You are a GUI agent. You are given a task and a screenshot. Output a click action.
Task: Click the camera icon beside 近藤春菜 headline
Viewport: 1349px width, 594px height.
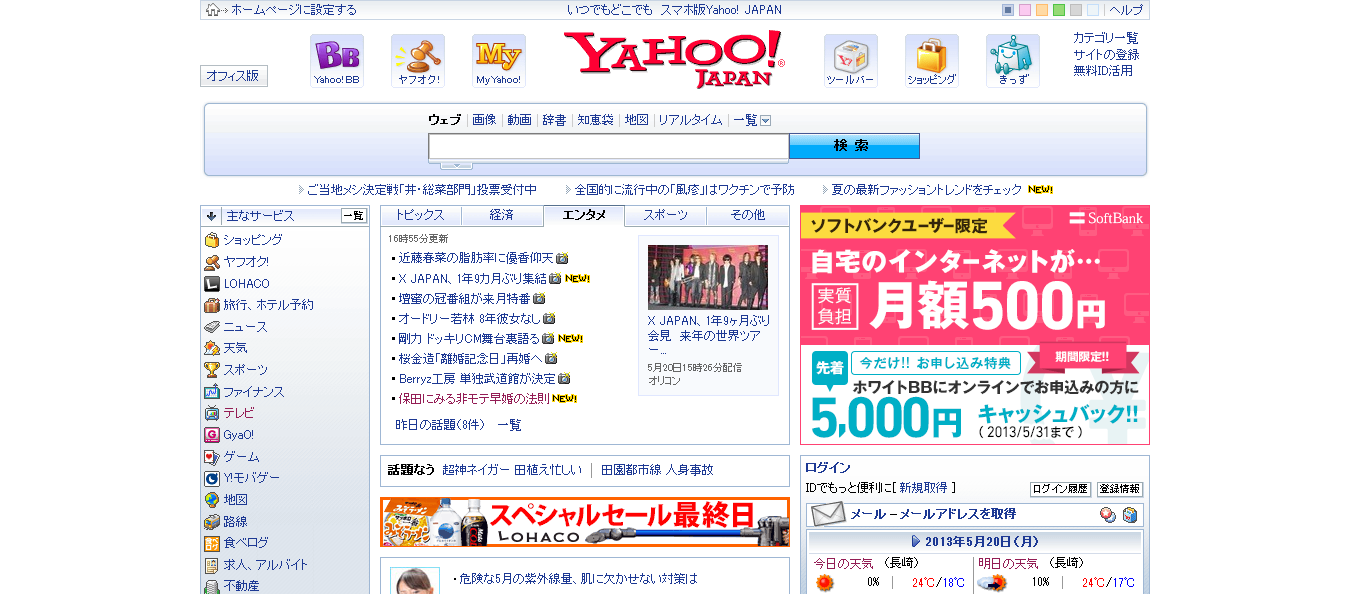point(562,258)
